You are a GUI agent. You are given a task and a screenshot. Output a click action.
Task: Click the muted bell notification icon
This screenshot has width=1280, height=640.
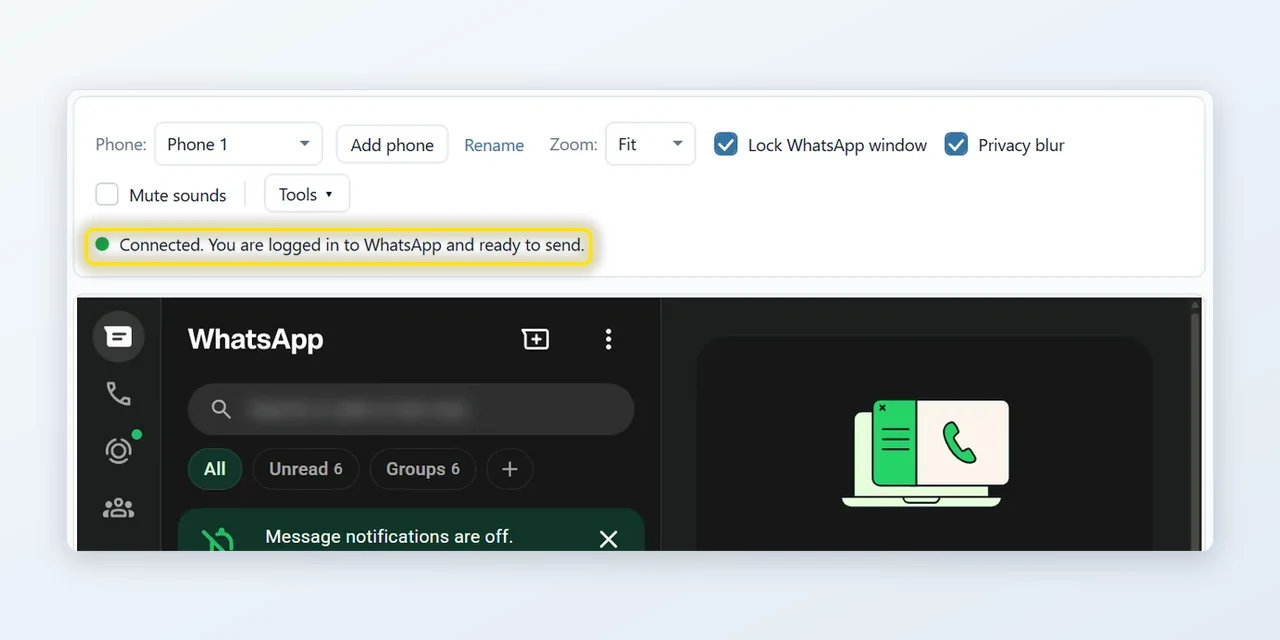click(218, 540)
